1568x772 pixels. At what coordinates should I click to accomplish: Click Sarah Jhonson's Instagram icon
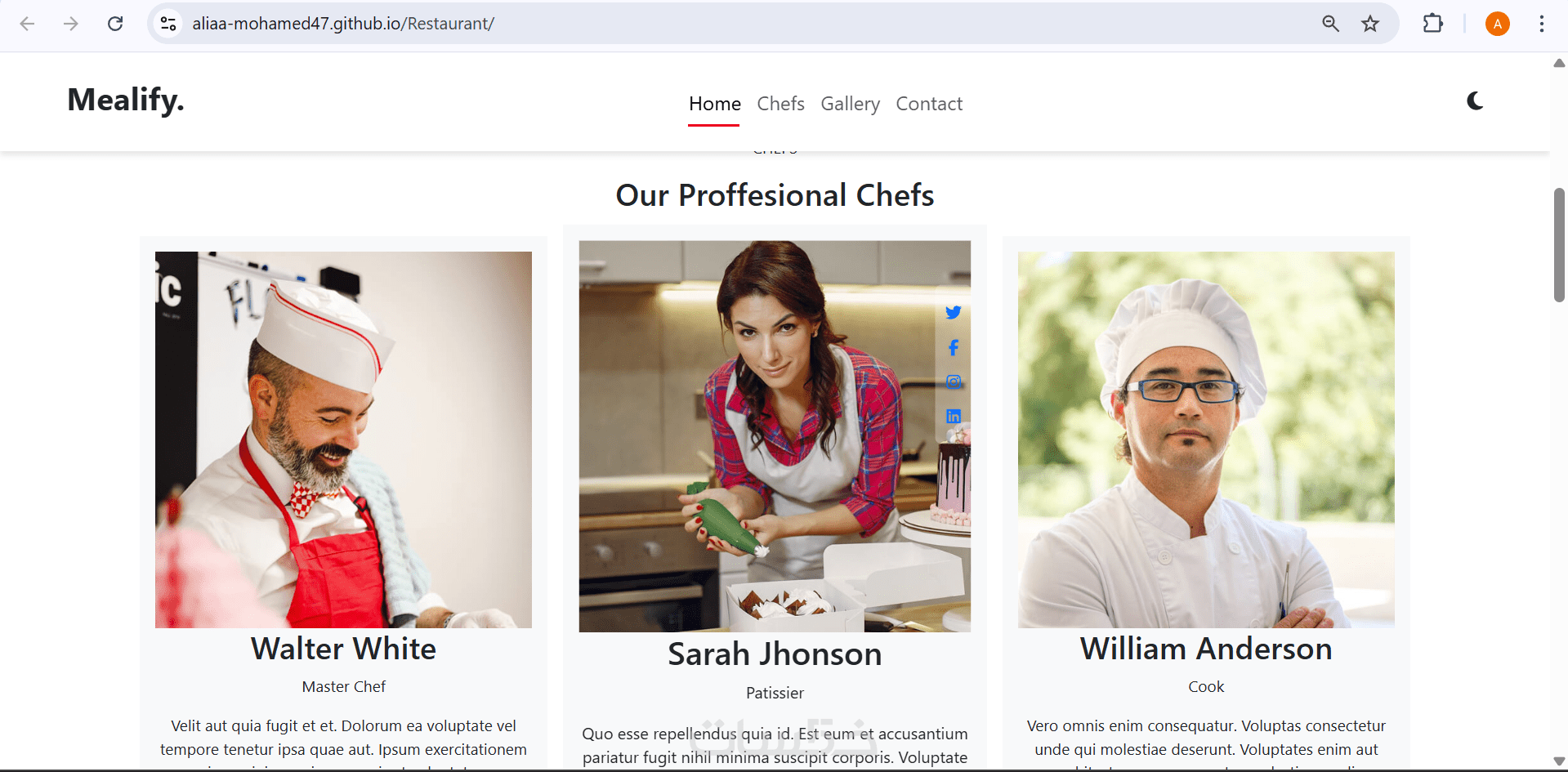pos(953,382)
